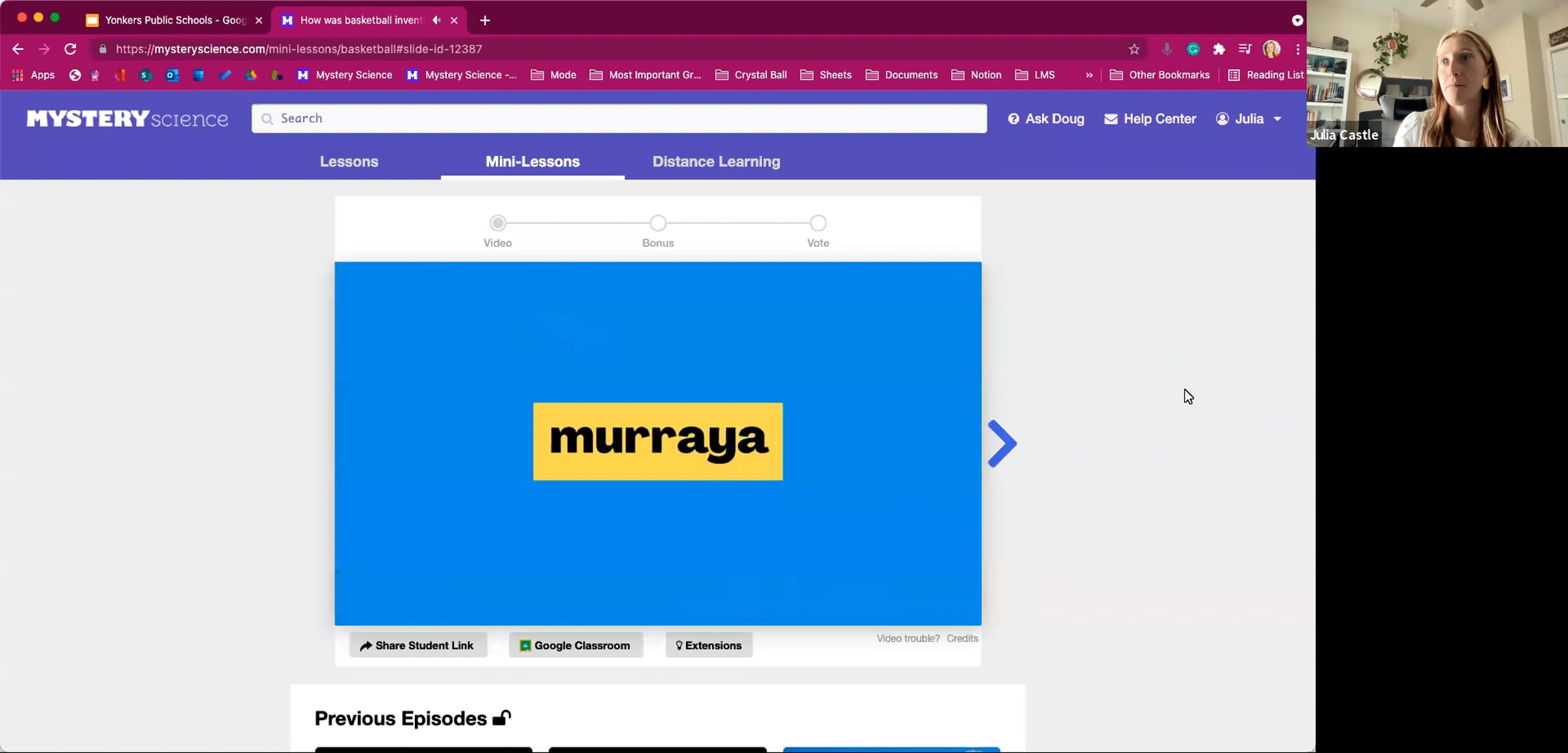Click the blue next slide arrow
This screenshot has width=1568, height=753.
click(1002, 443)
